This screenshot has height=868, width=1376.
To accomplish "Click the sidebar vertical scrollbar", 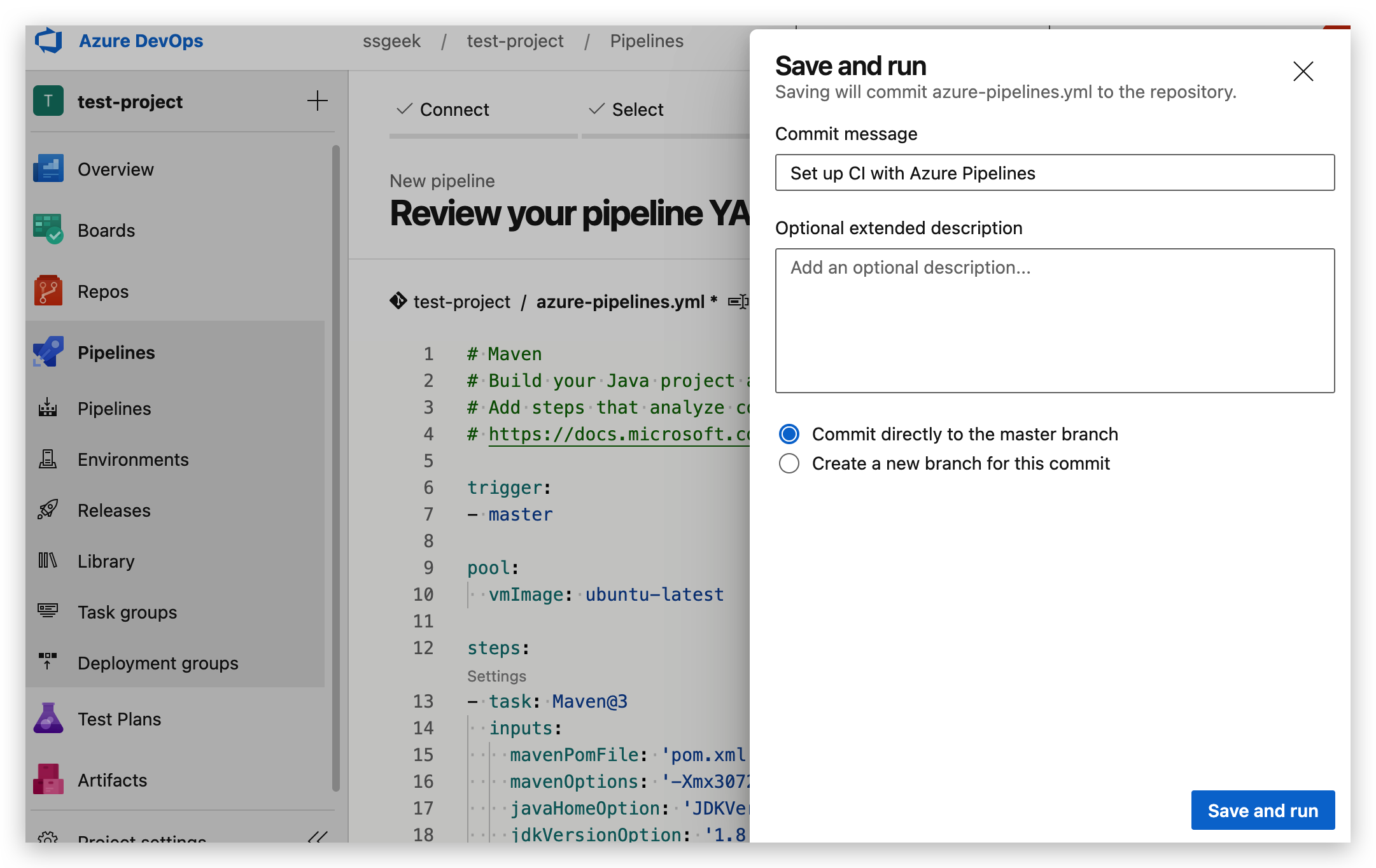I will click(336, 468).
